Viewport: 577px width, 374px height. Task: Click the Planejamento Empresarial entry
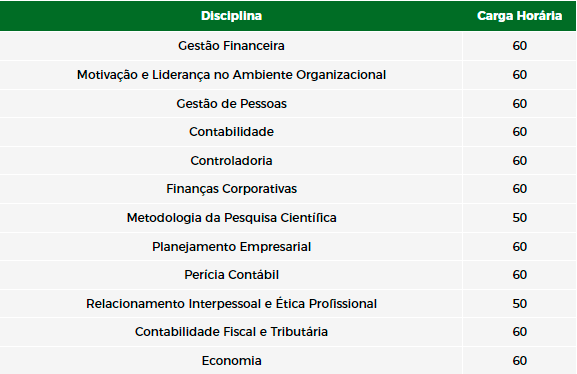pyautogui.click(x=231, y=247)
